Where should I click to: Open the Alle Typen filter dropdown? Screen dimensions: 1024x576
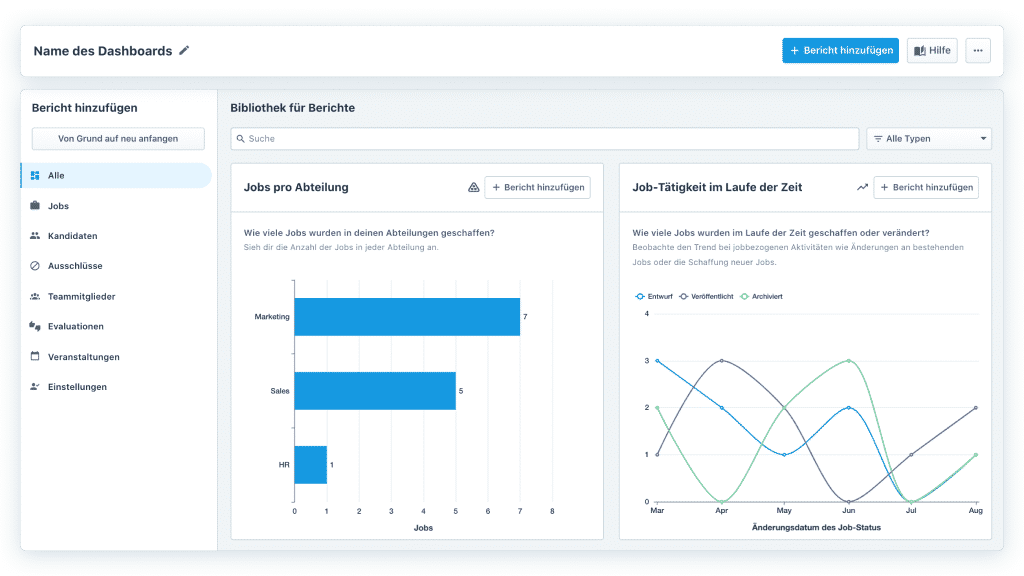tap(929, 139)
